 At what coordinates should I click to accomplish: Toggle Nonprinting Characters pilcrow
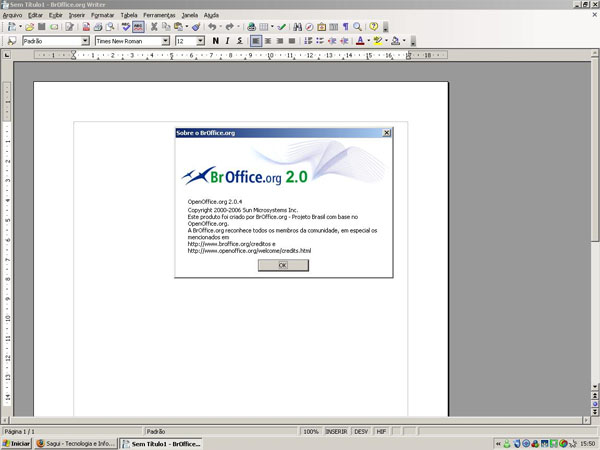[346, 27]
